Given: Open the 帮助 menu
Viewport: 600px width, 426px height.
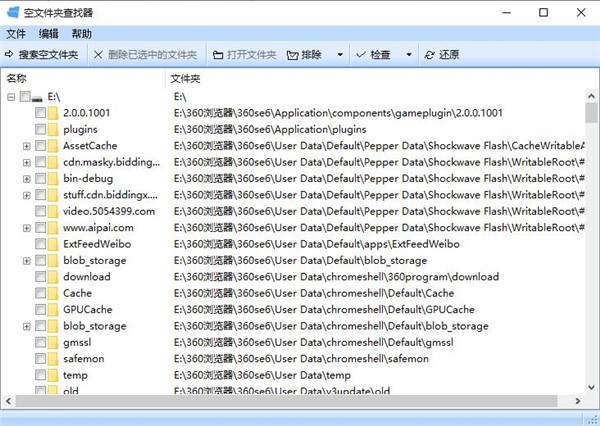Looking at the screenshot, I should tap(82, 34).
